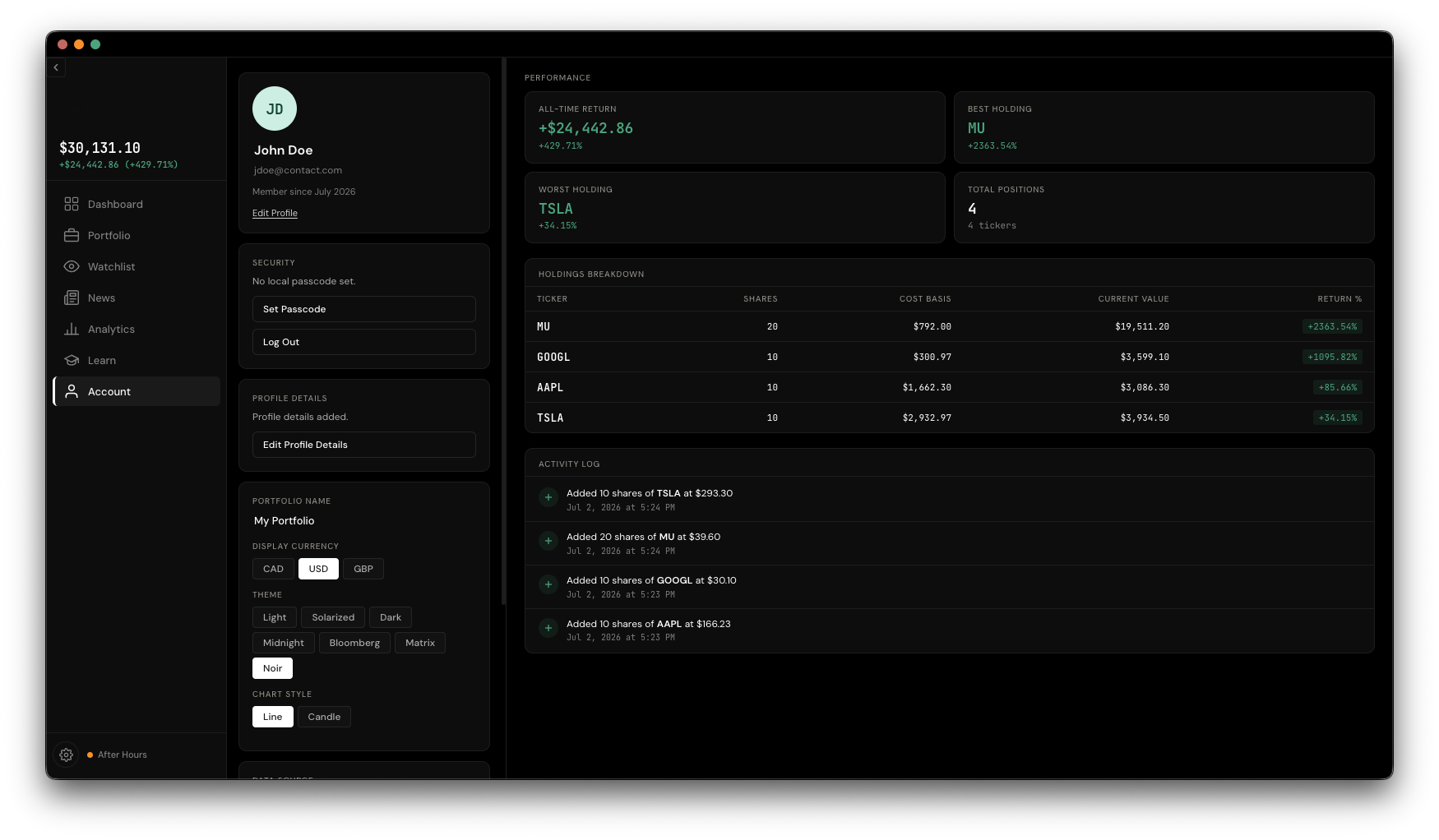Click the All-Time Return value +$24,442.86
1439x840 pixels.
pos(585,128)
